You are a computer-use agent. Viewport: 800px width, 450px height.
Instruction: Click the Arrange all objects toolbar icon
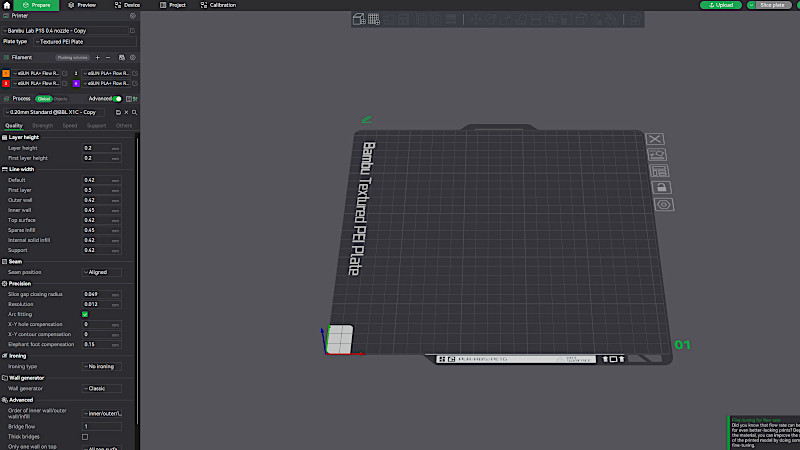click(404, 19)
